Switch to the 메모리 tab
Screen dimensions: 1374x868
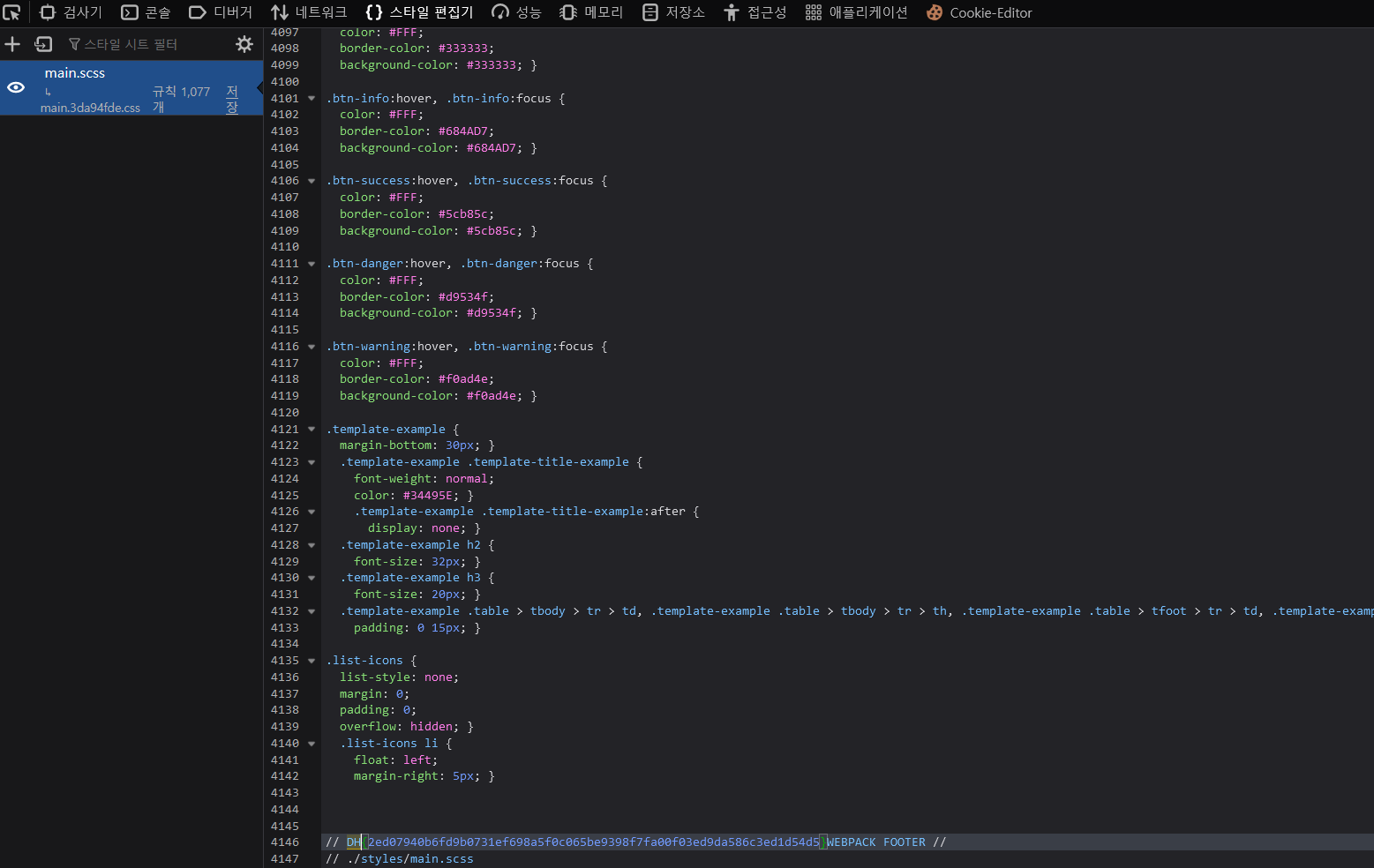pos(591,12)
